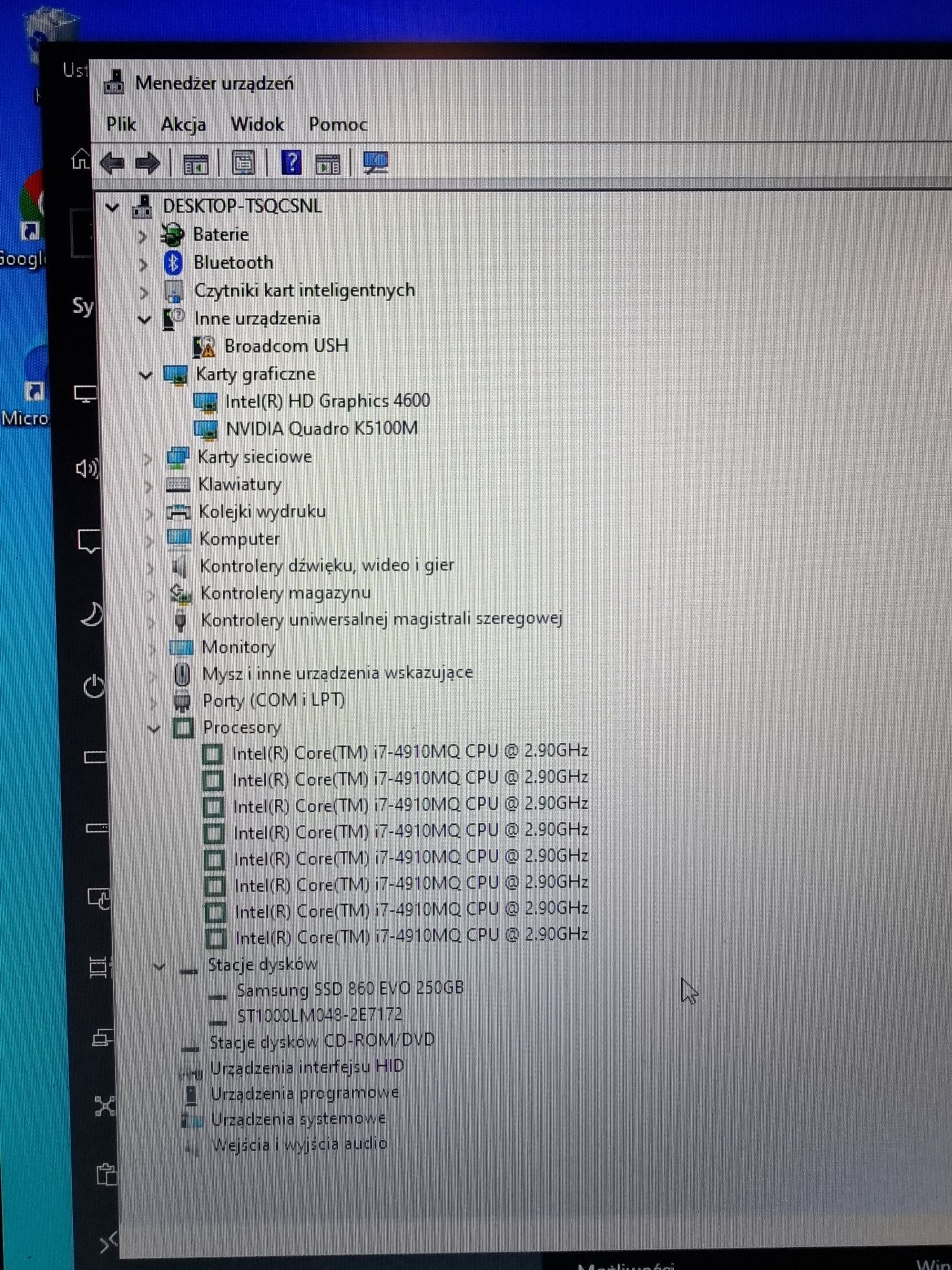Click the Komputer category icon

tap(179, 538)
